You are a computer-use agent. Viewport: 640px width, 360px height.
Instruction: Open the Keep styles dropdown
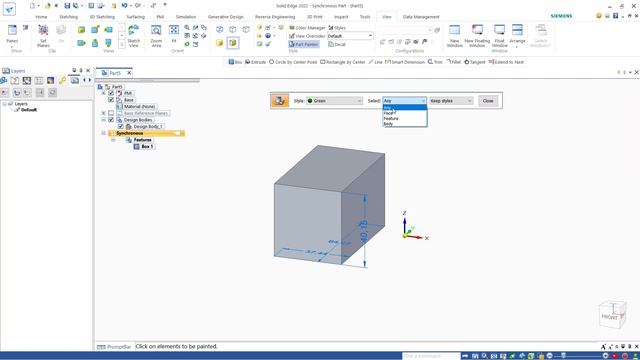[451, 101]
